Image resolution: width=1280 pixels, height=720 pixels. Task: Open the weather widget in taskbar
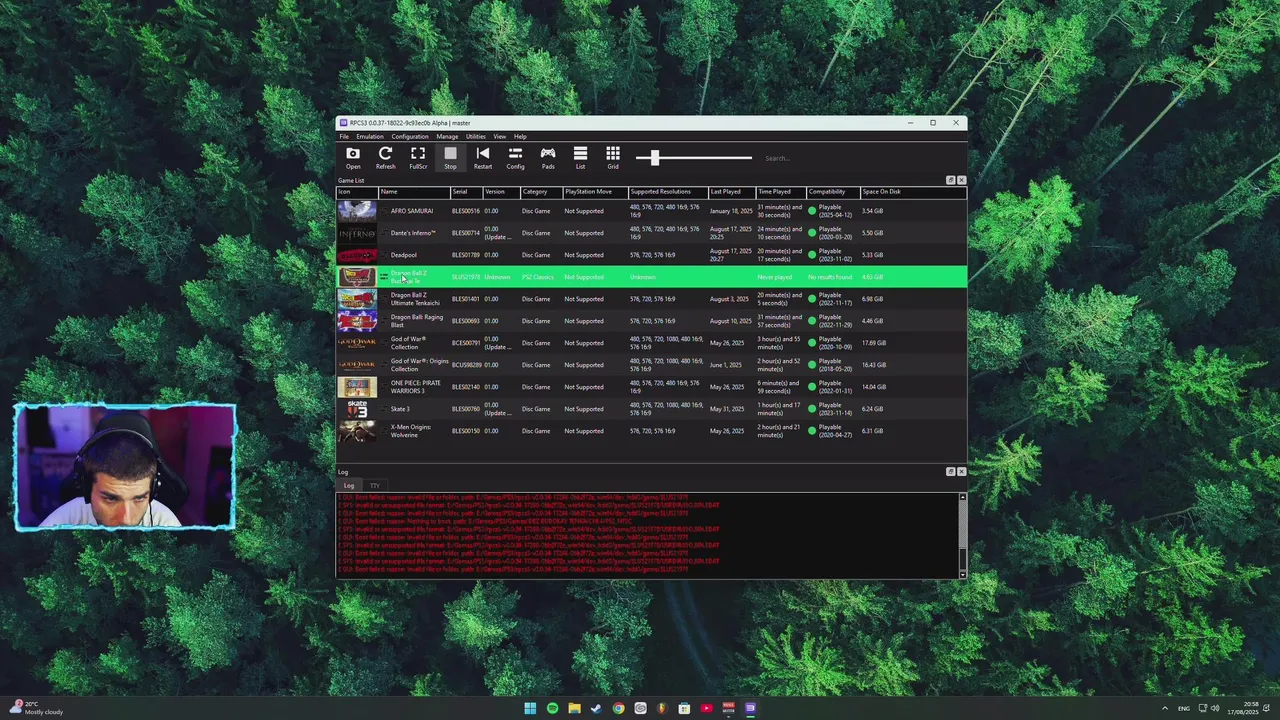click(x=35, y=708)
